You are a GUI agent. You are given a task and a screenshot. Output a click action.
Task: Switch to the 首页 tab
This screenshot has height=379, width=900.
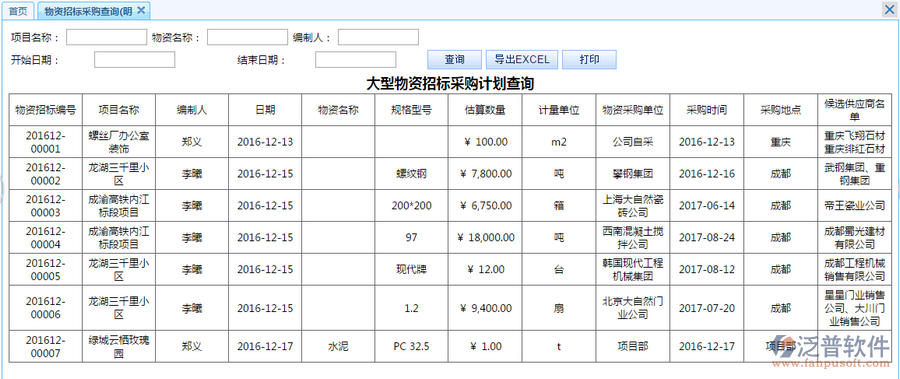(x=18, y=10)
